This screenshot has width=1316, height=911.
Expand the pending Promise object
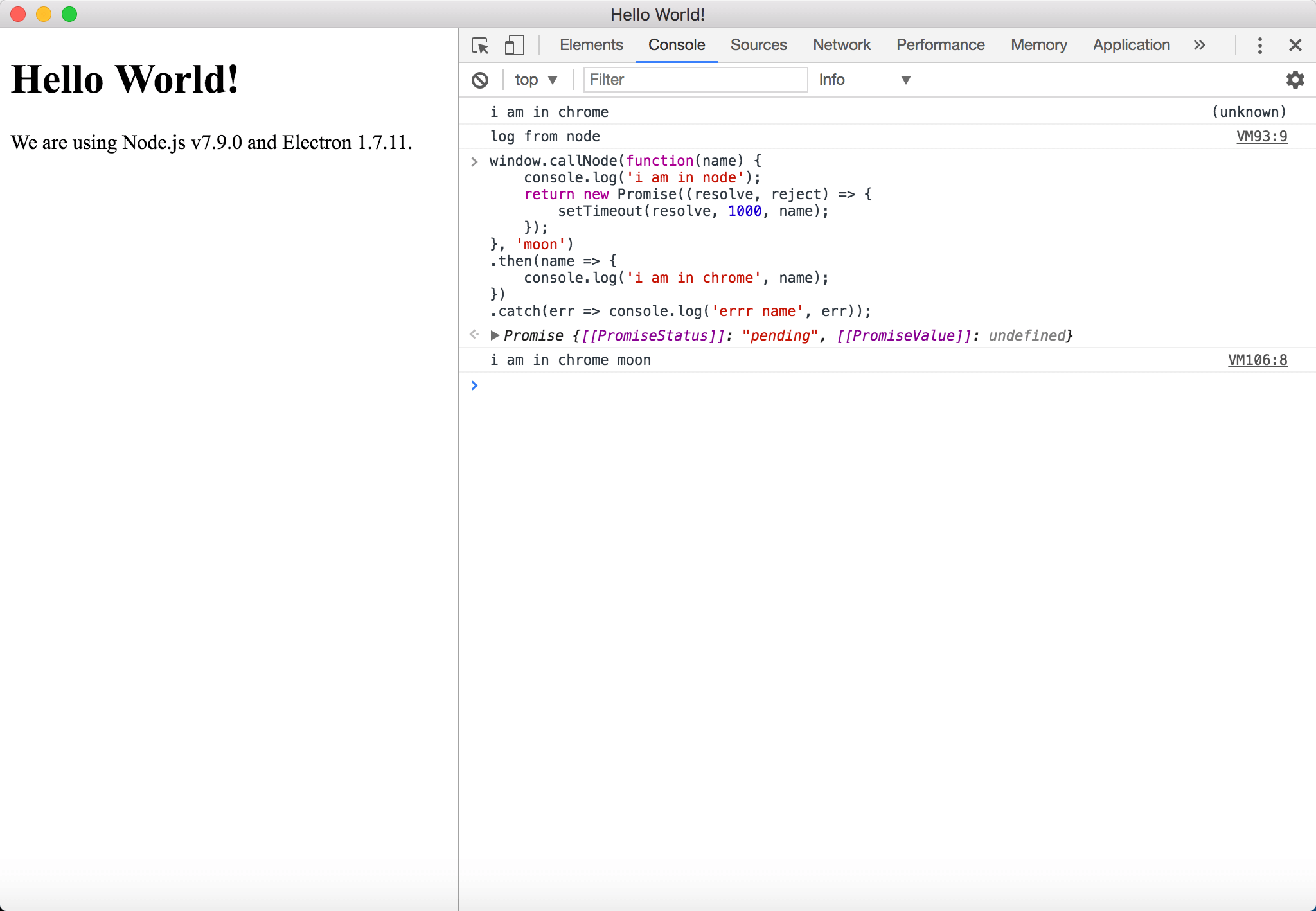495,335
